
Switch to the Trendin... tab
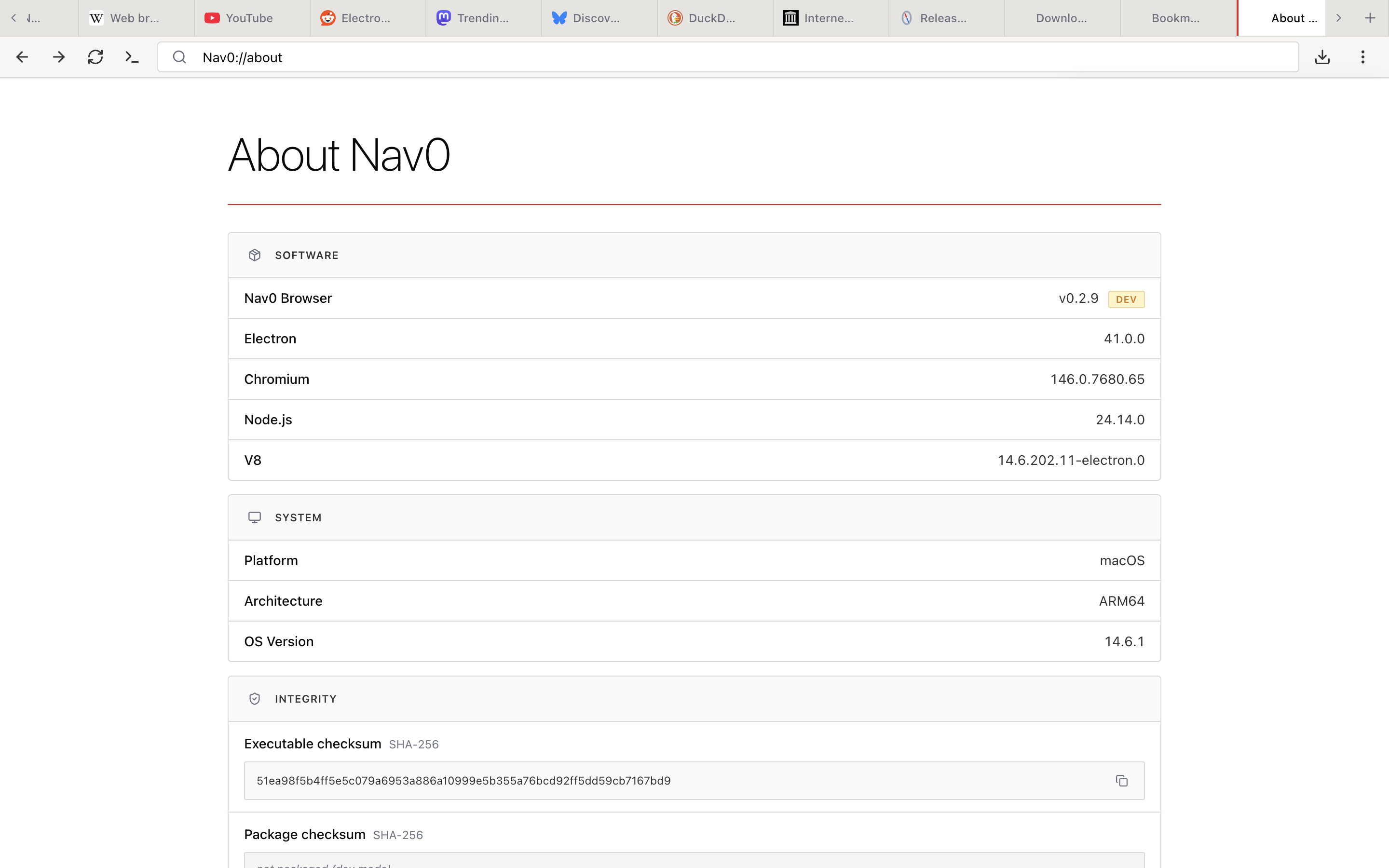click(484, 18)
